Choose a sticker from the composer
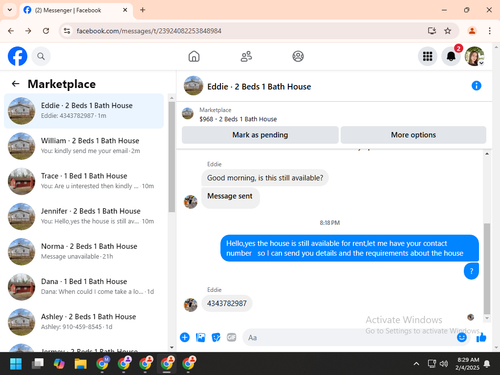500x375 pixels. pyautogui.click(x=216, y=337)
